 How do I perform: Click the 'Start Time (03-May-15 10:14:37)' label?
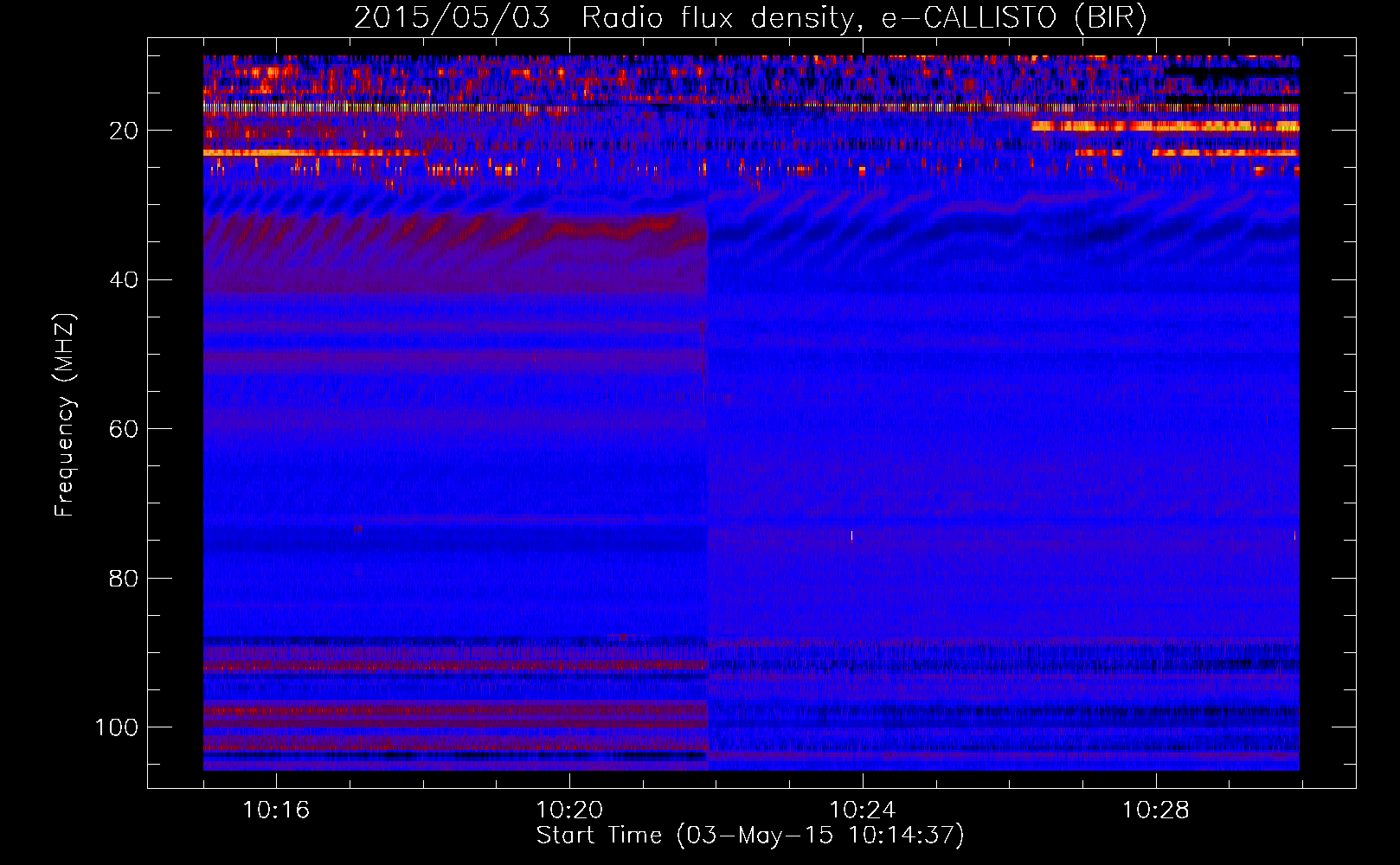(x=750, y=836)
